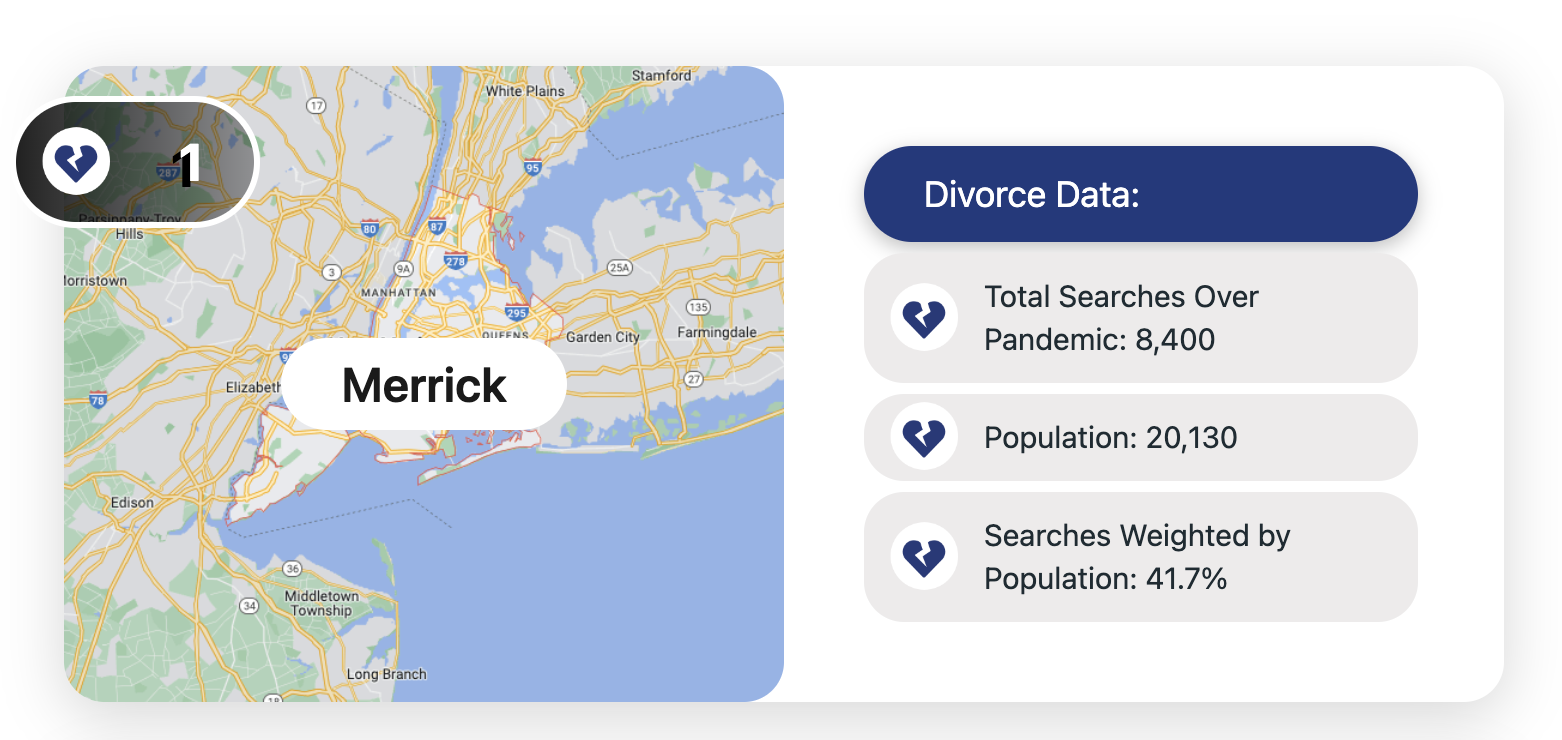Select the Population 20,130 row
The width and height of the screenshot is (1562, 740).
[x=1141, y=437]
